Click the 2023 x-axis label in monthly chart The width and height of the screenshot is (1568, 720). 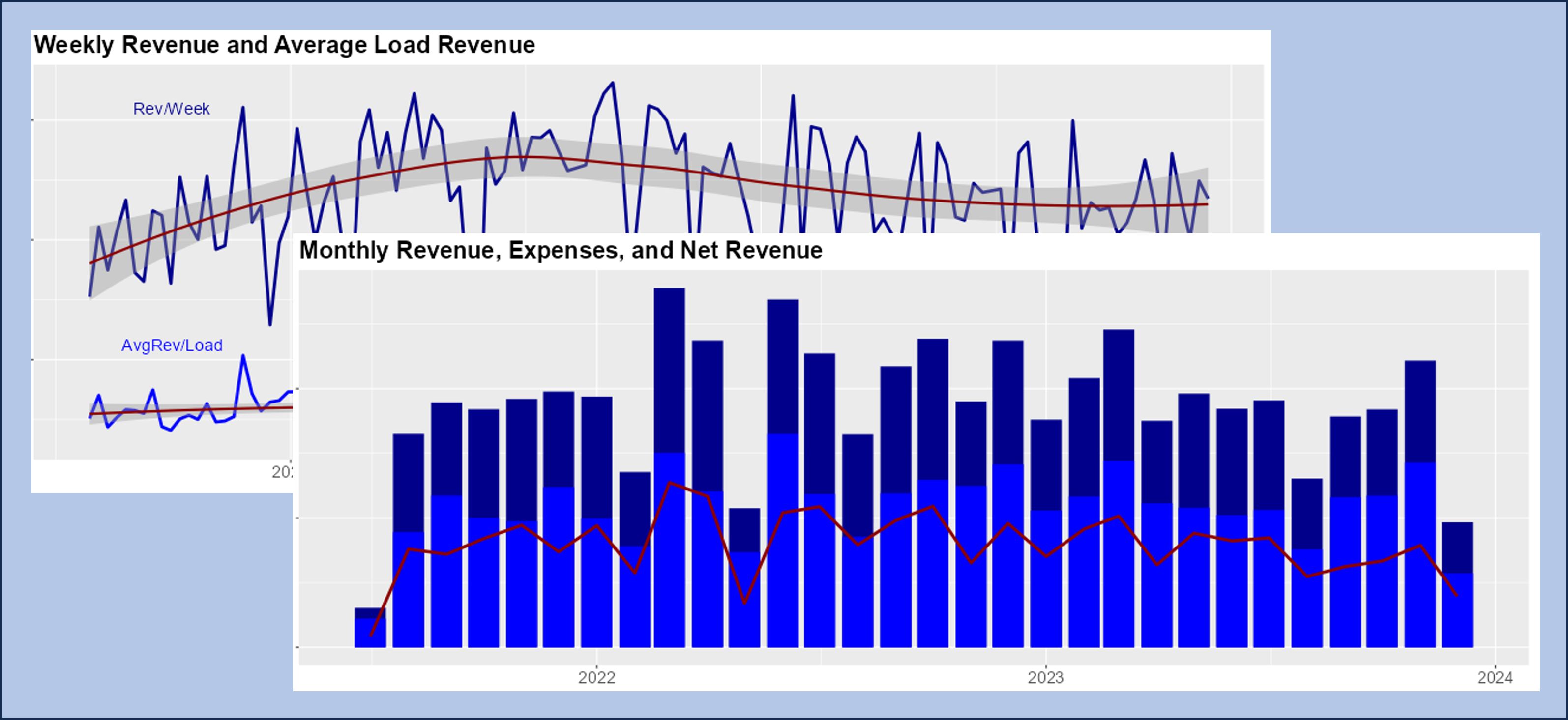point(1046,677)
